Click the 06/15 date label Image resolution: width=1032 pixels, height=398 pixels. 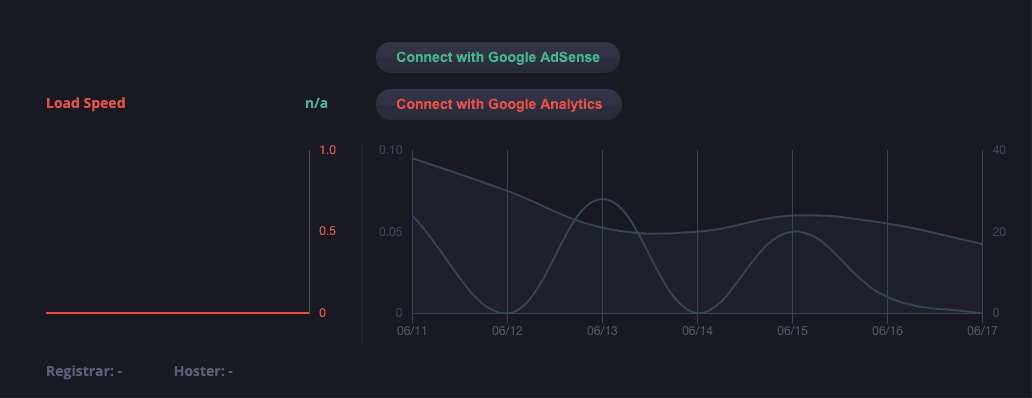tap(792, 331)
